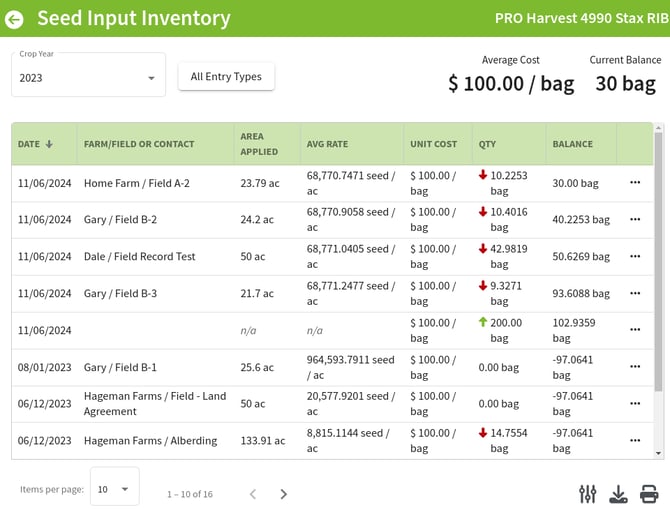
Task: Open the All Entry Types filter
Action: coord(226,76)
